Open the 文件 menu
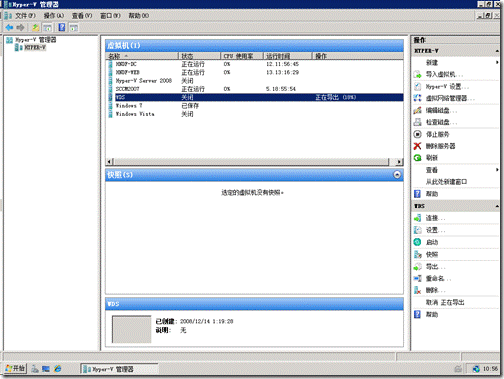 [25, 16]
